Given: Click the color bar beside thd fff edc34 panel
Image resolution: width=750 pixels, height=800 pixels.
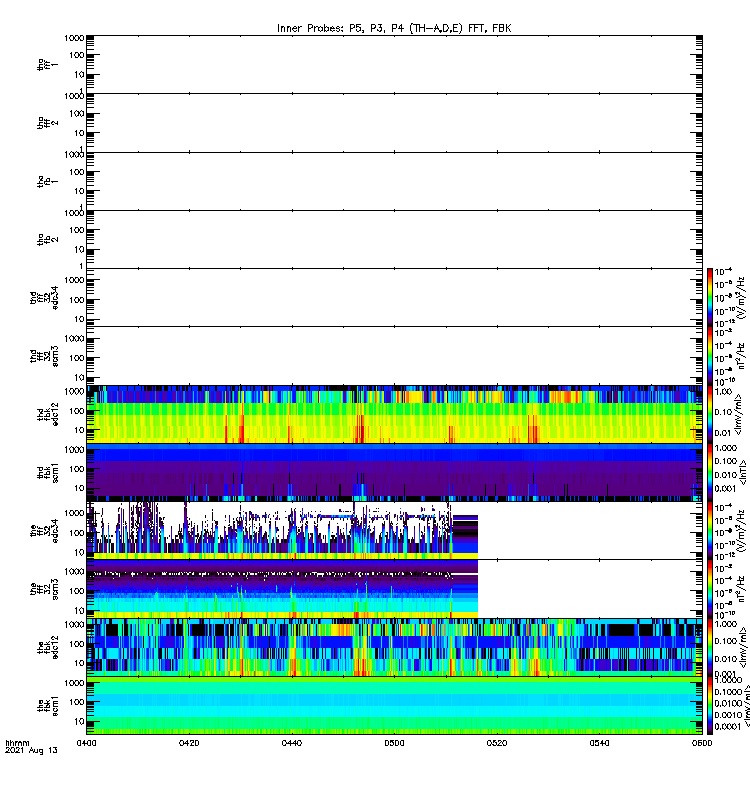Looking at the screenshot, I should 710,297.
